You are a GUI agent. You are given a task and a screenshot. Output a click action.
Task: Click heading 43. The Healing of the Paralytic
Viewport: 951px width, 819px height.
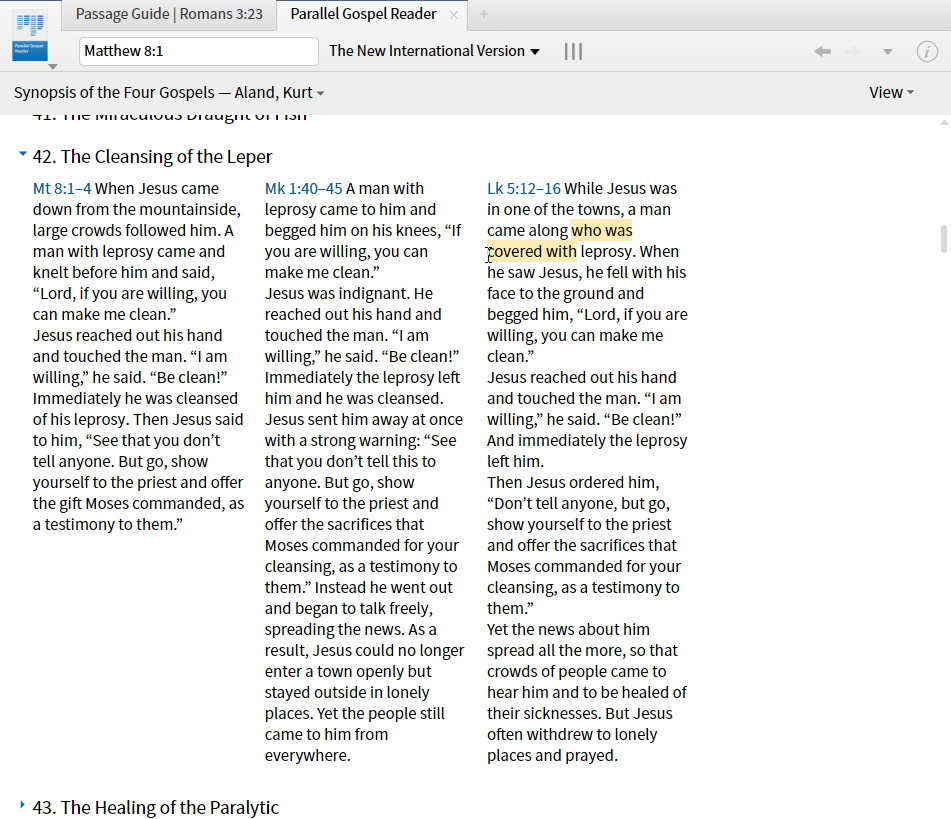pyautogui.click(x=155, y=807)
